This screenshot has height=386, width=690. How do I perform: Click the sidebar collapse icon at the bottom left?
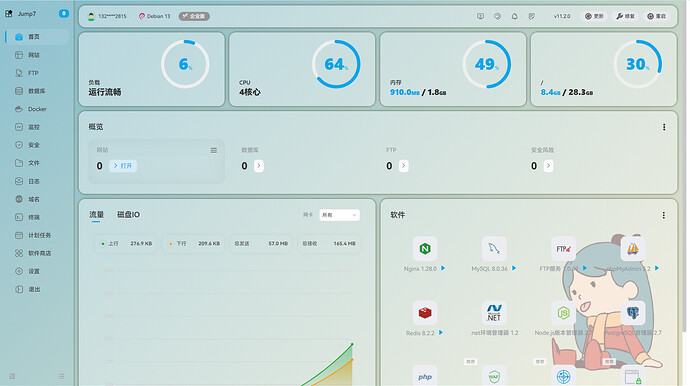pyautogui.click(x=12, y=376)
